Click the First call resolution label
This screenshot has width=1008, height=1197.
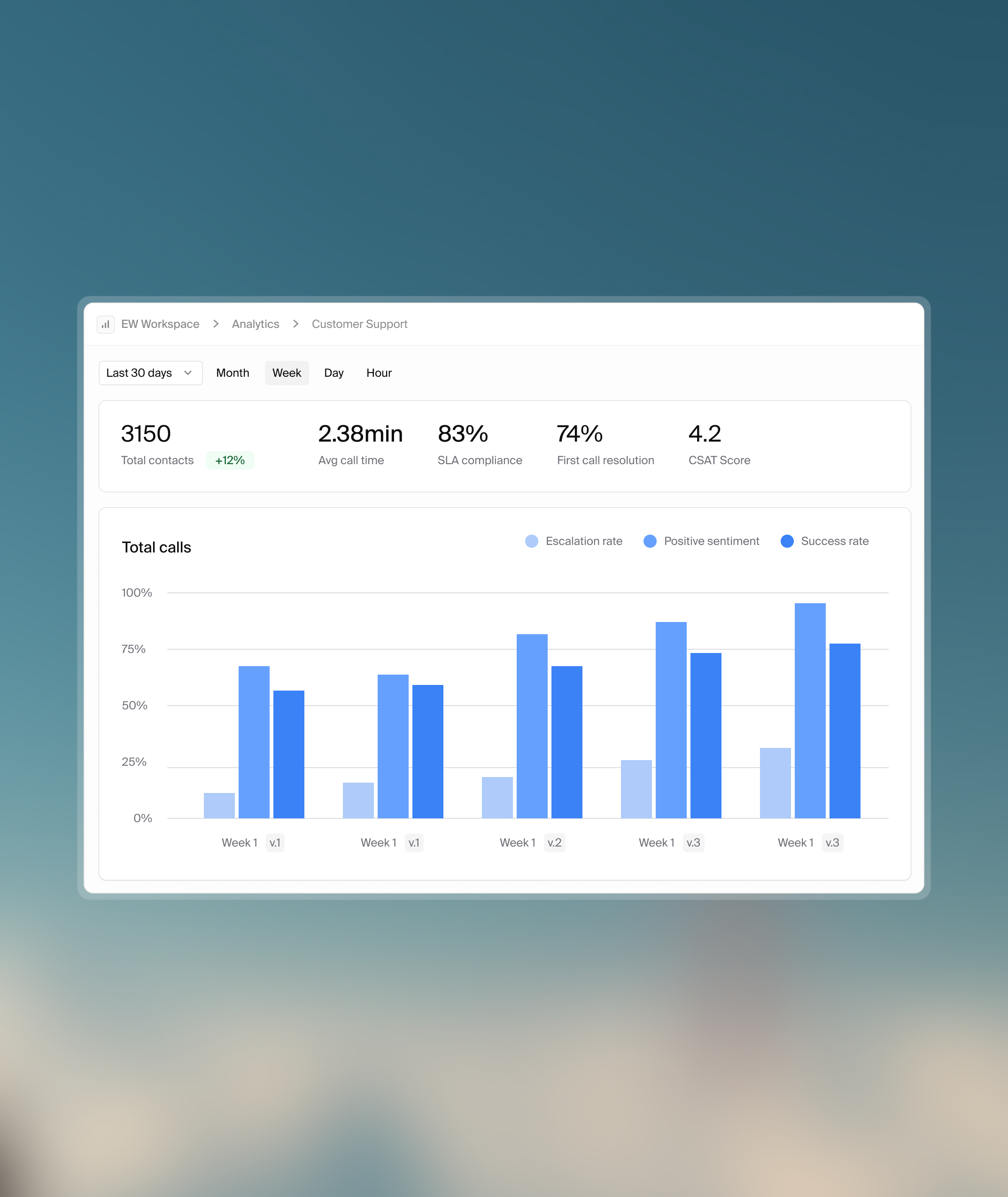pyautogui.click(x=605, y=460)
